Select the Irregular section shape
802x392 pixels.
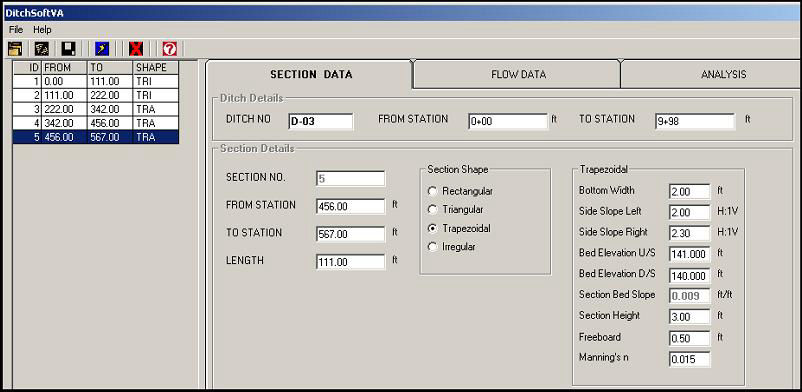452,247
